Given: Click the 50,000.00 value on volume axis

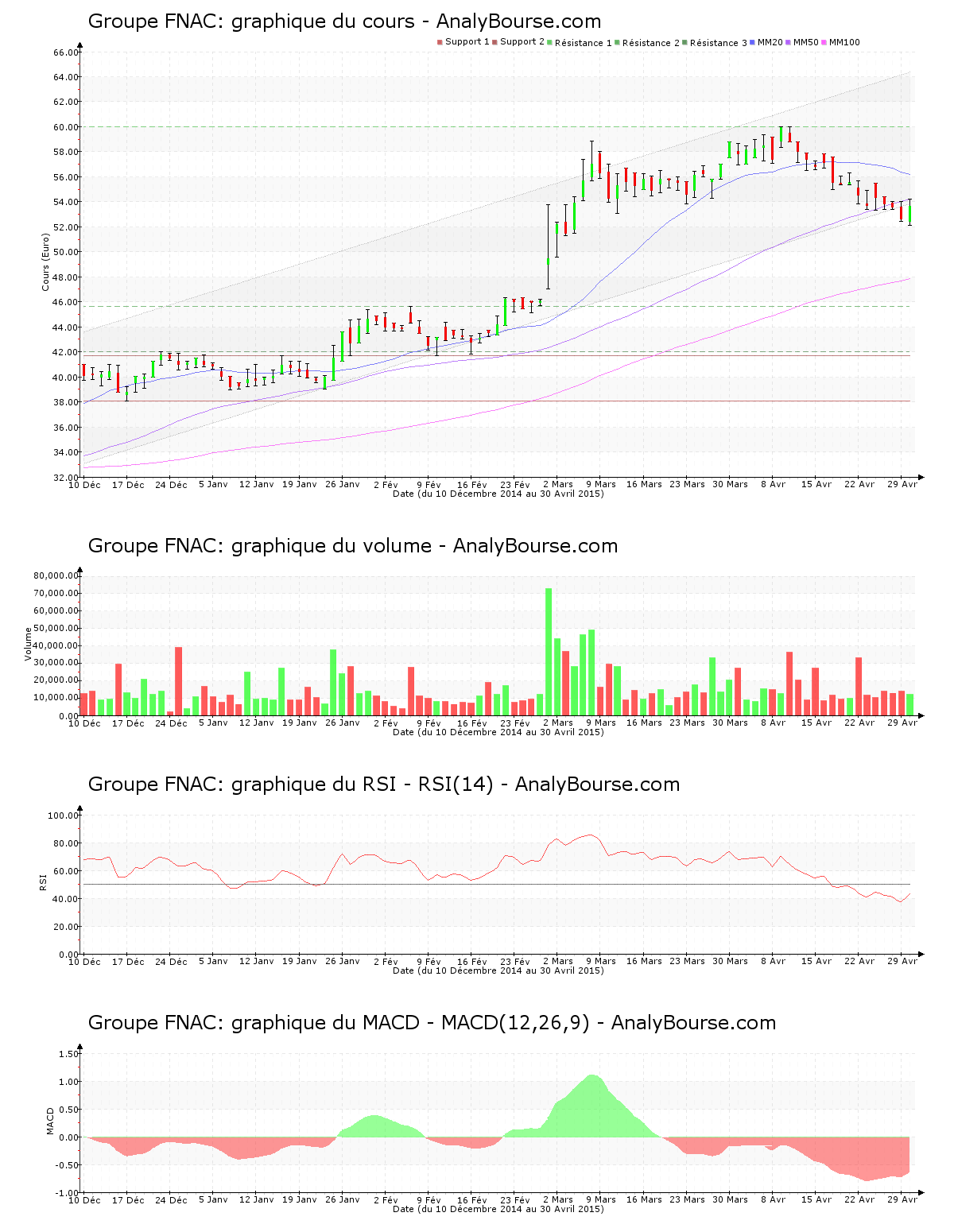Looking at the screenshot, I should 56,628.
